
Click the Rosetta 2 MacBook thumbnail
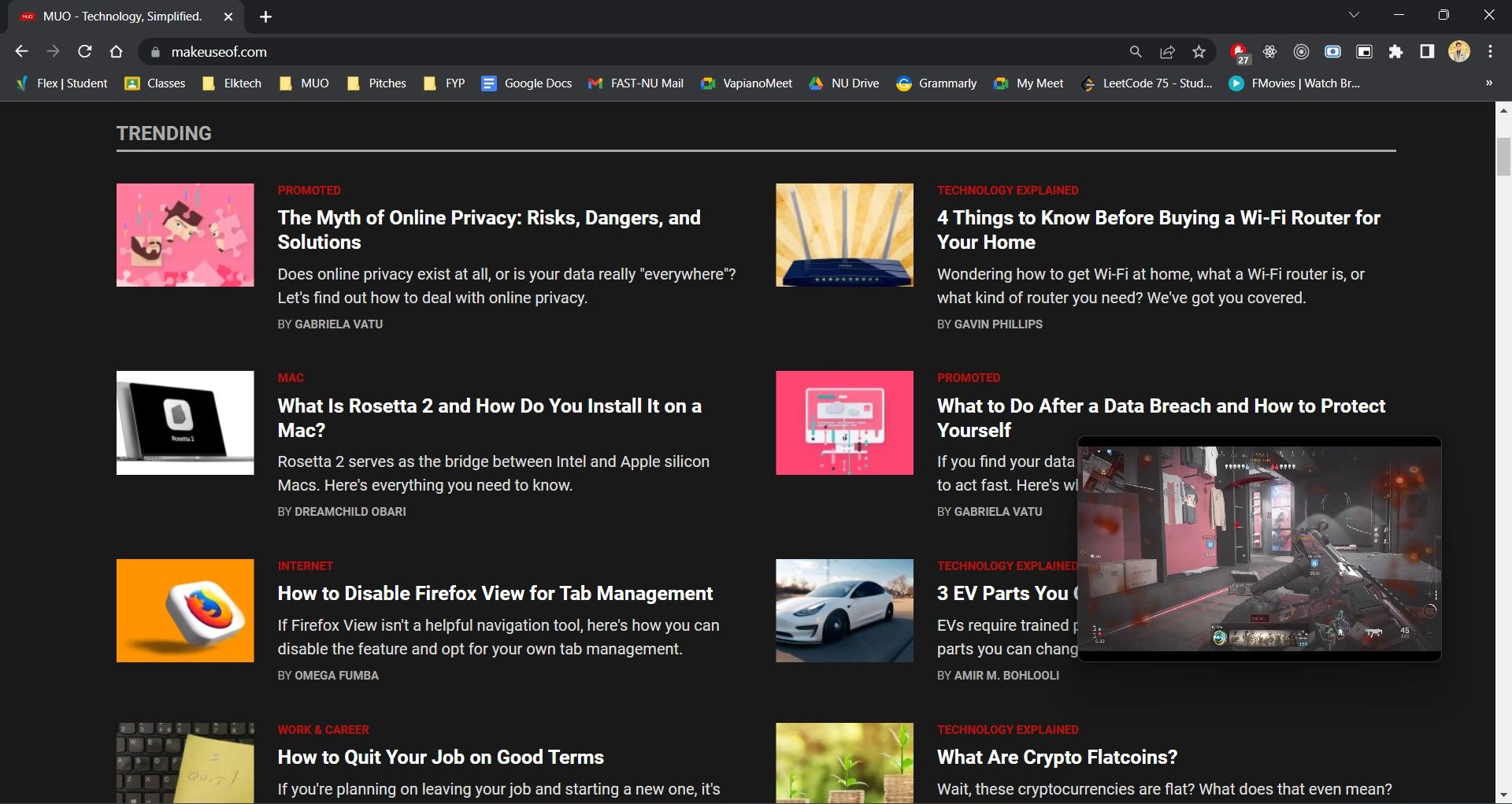point(185,423)
